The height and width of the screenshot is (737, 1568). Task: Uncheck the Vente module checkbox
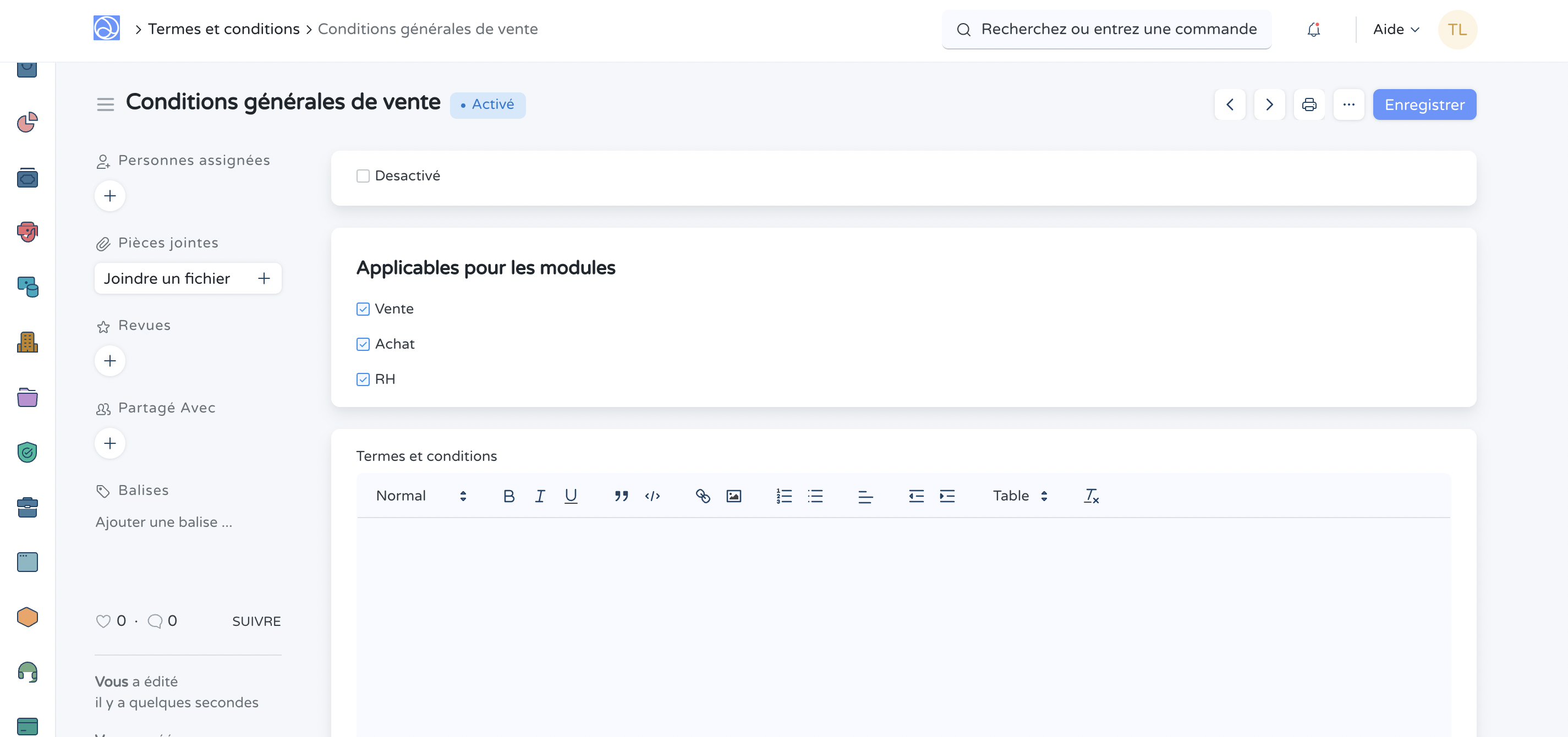[x=363, y=309]
